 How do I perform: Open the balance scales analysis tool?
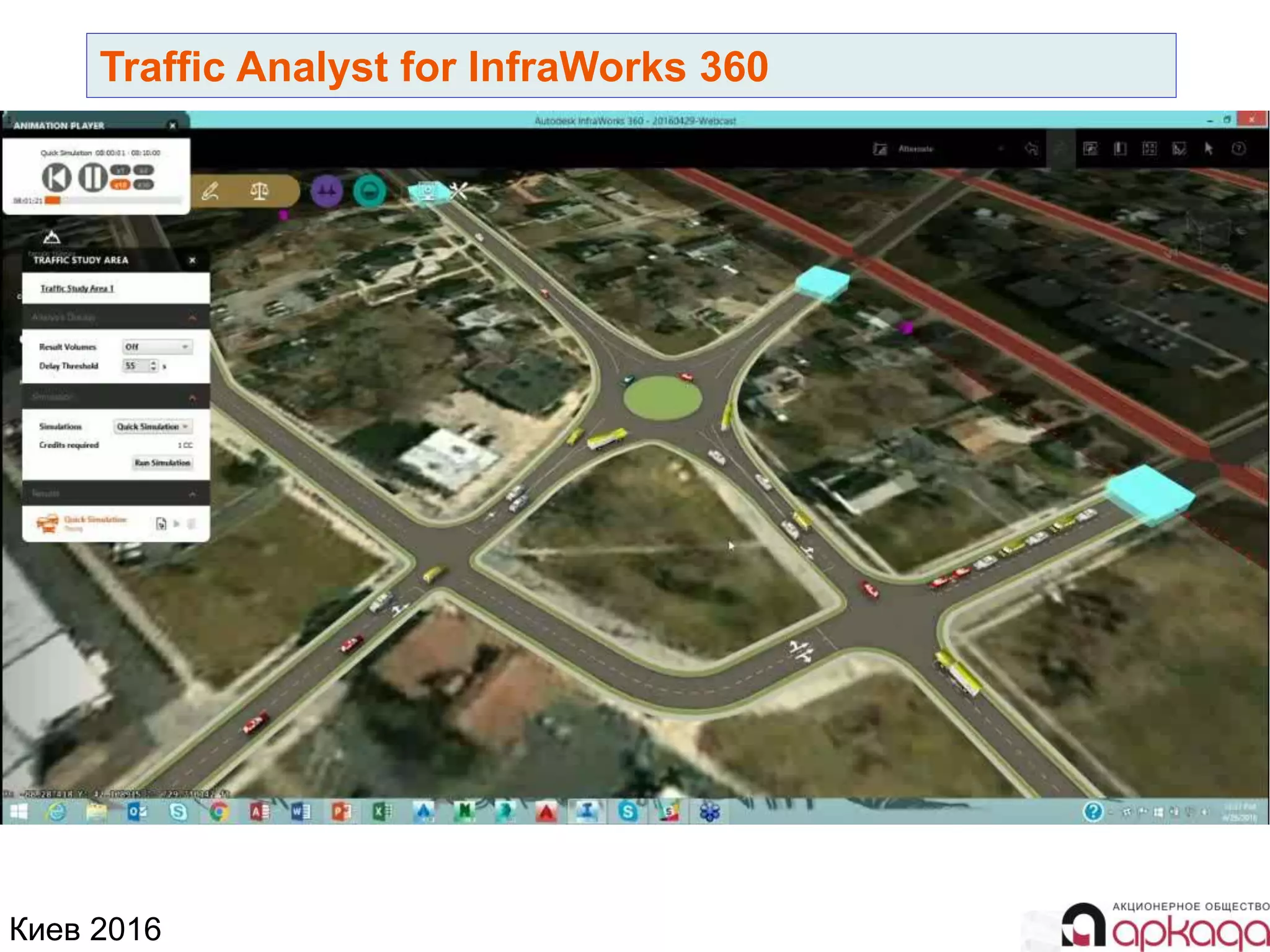pyautogui.click(x=259, y=191)
